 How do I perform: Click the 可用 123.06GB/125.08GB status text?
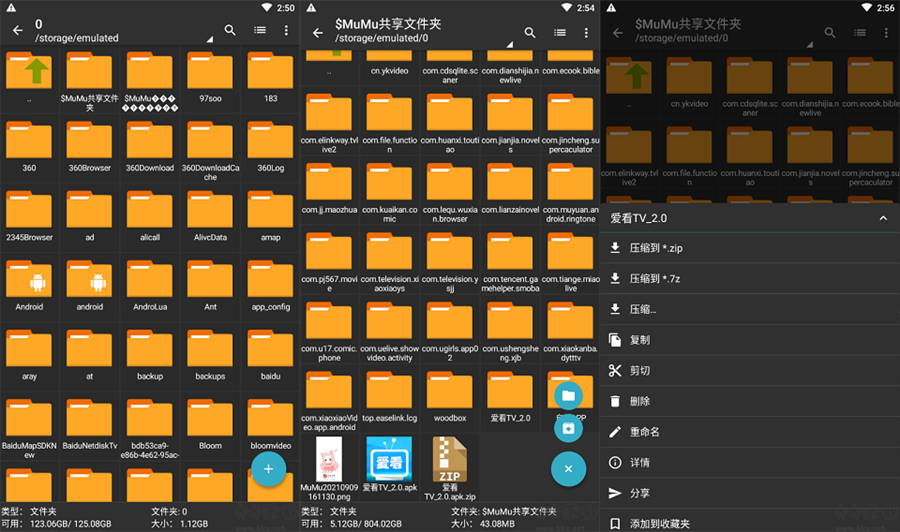pos(56,524)
